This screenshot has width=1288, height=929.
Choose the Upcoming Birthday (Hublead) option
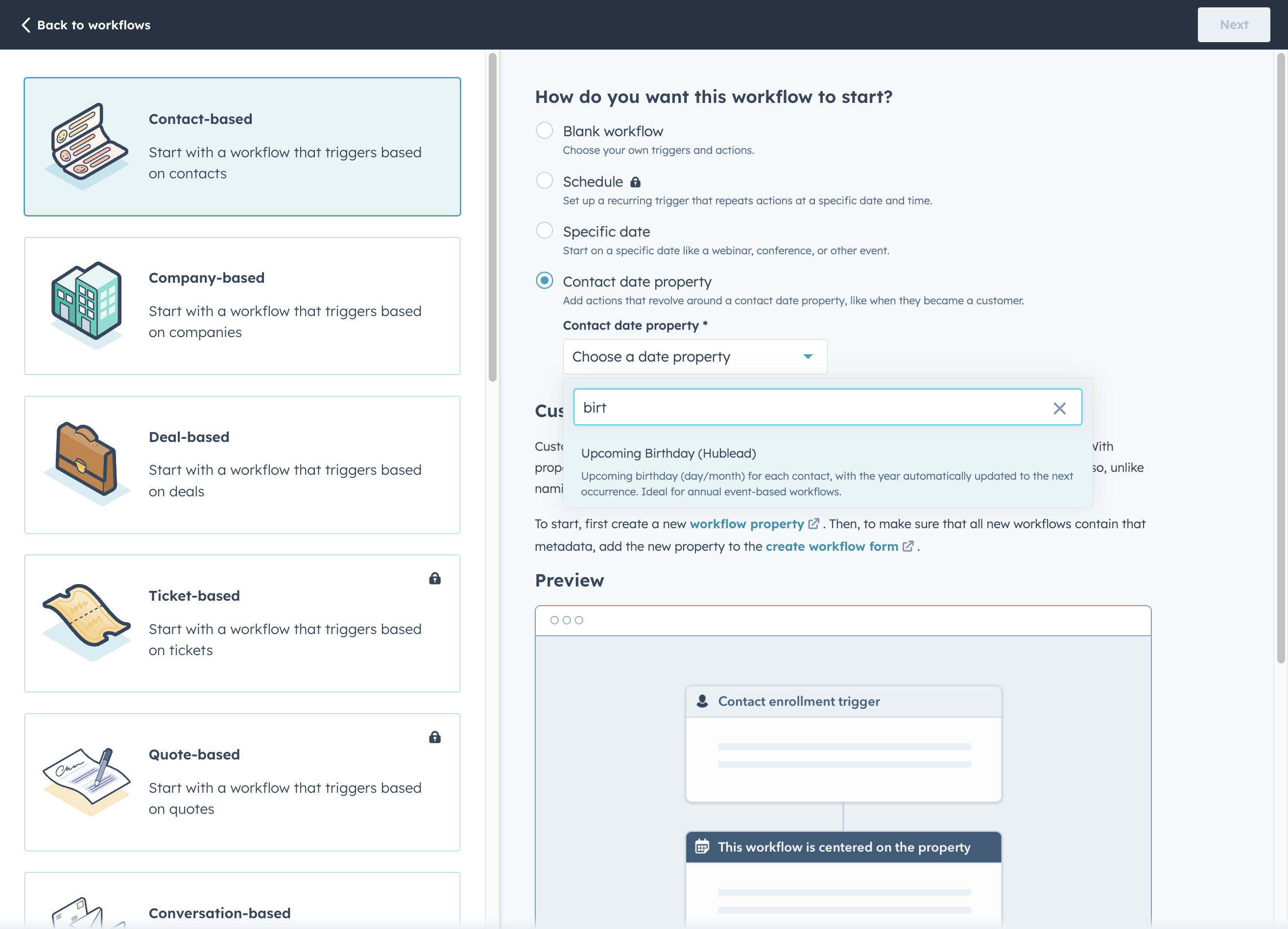coord(828,471)
